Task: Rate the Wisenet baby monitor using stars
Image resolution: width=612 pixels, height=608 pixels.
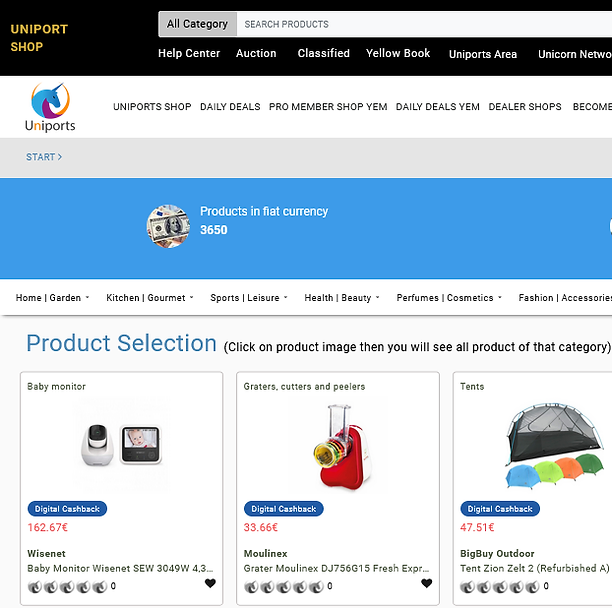Action: click(68, 586)
